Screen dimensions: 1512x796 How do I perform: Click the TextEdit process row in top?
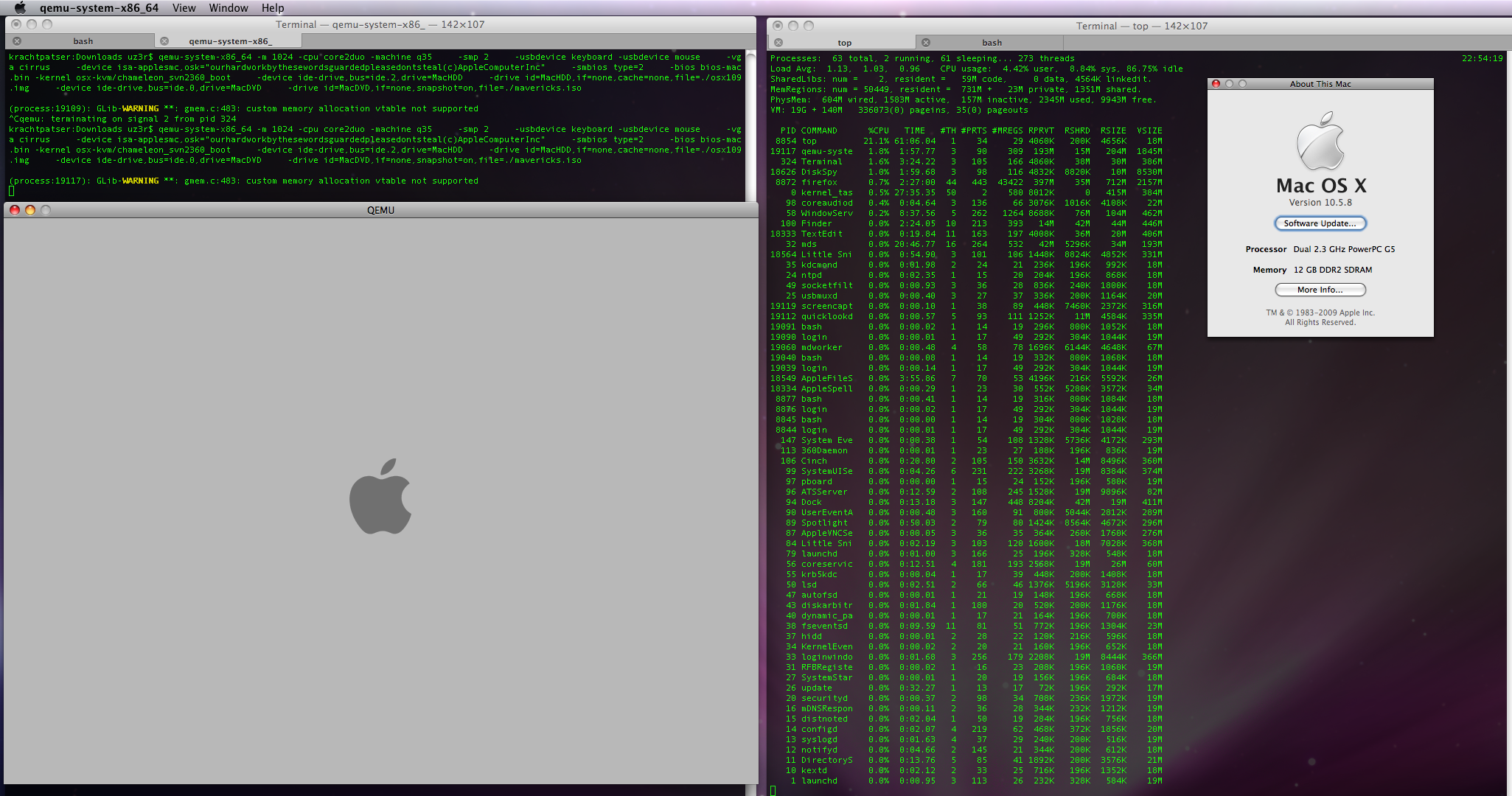tap(966, 234)
